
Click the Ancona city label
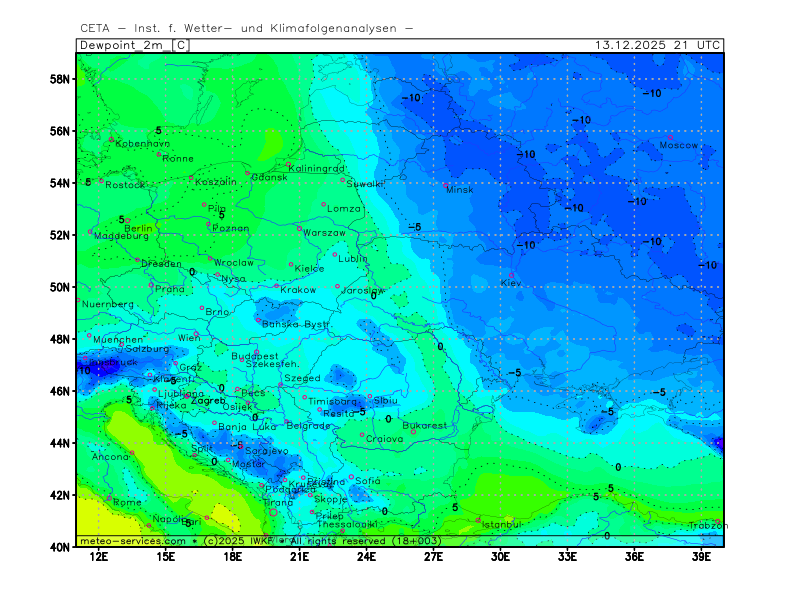[x=110, y=457]
